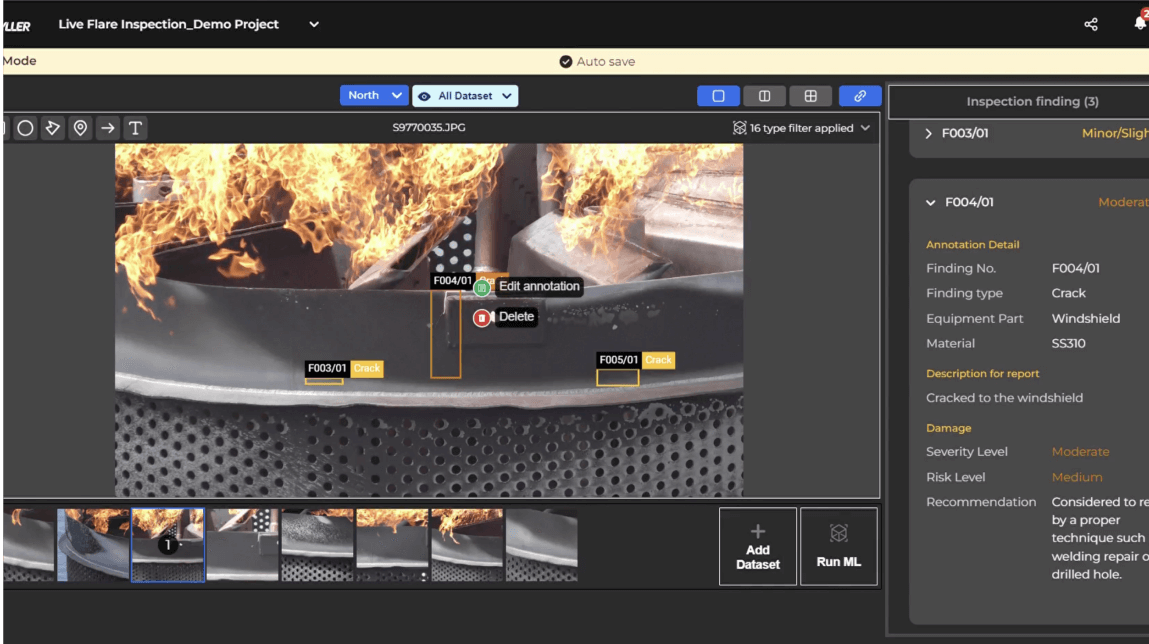Choose the location pin marker tool
The width and height of the screenshot is (1149, 644).
[x=80, y=128]
